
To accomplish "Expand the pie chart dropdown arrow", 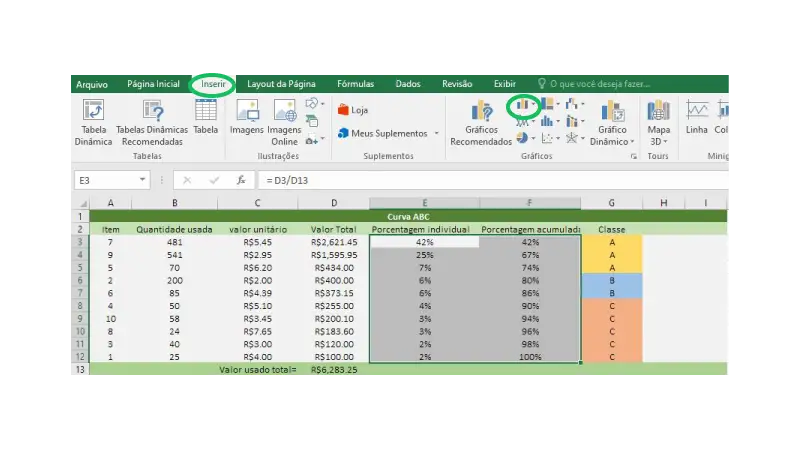I will [533, 138].
